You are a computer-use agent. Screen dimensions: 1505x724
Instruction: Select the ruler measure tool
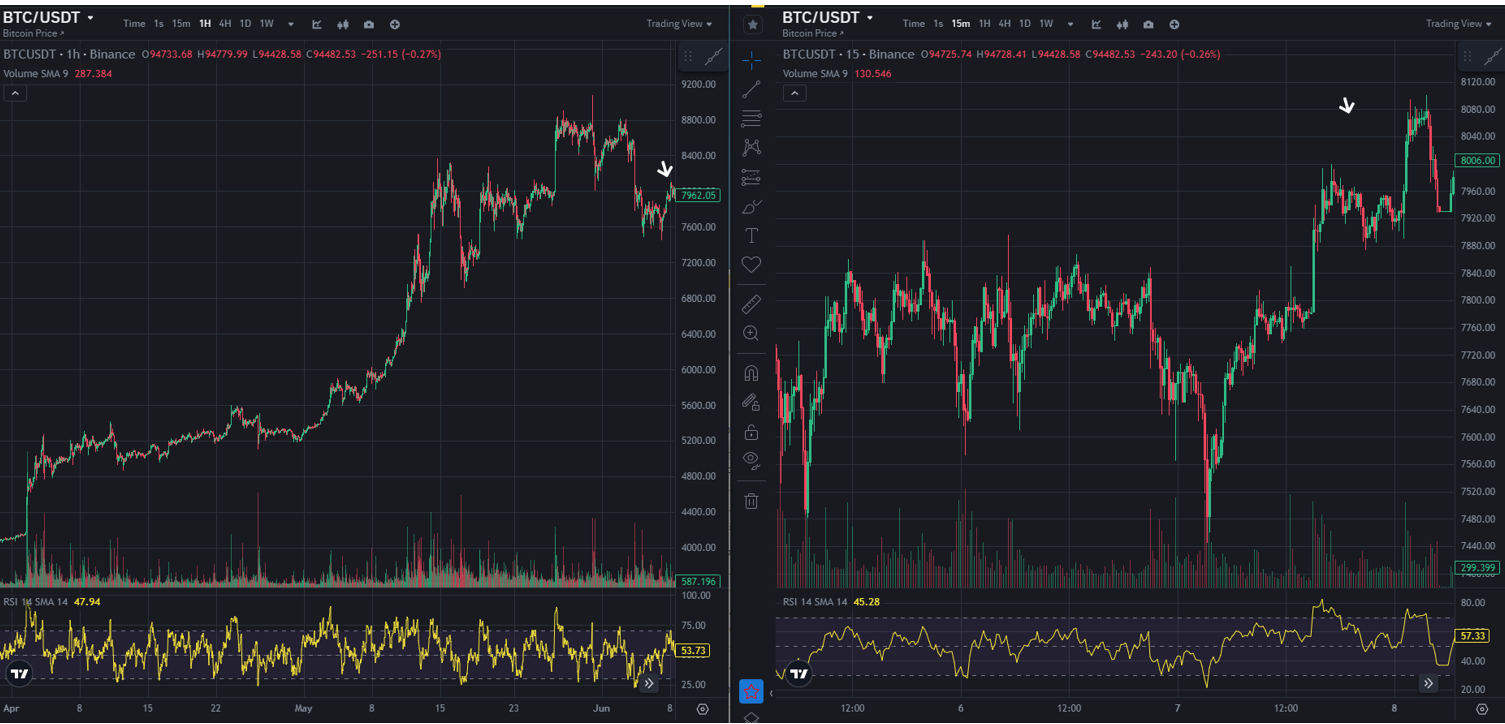tap(752, 304)
